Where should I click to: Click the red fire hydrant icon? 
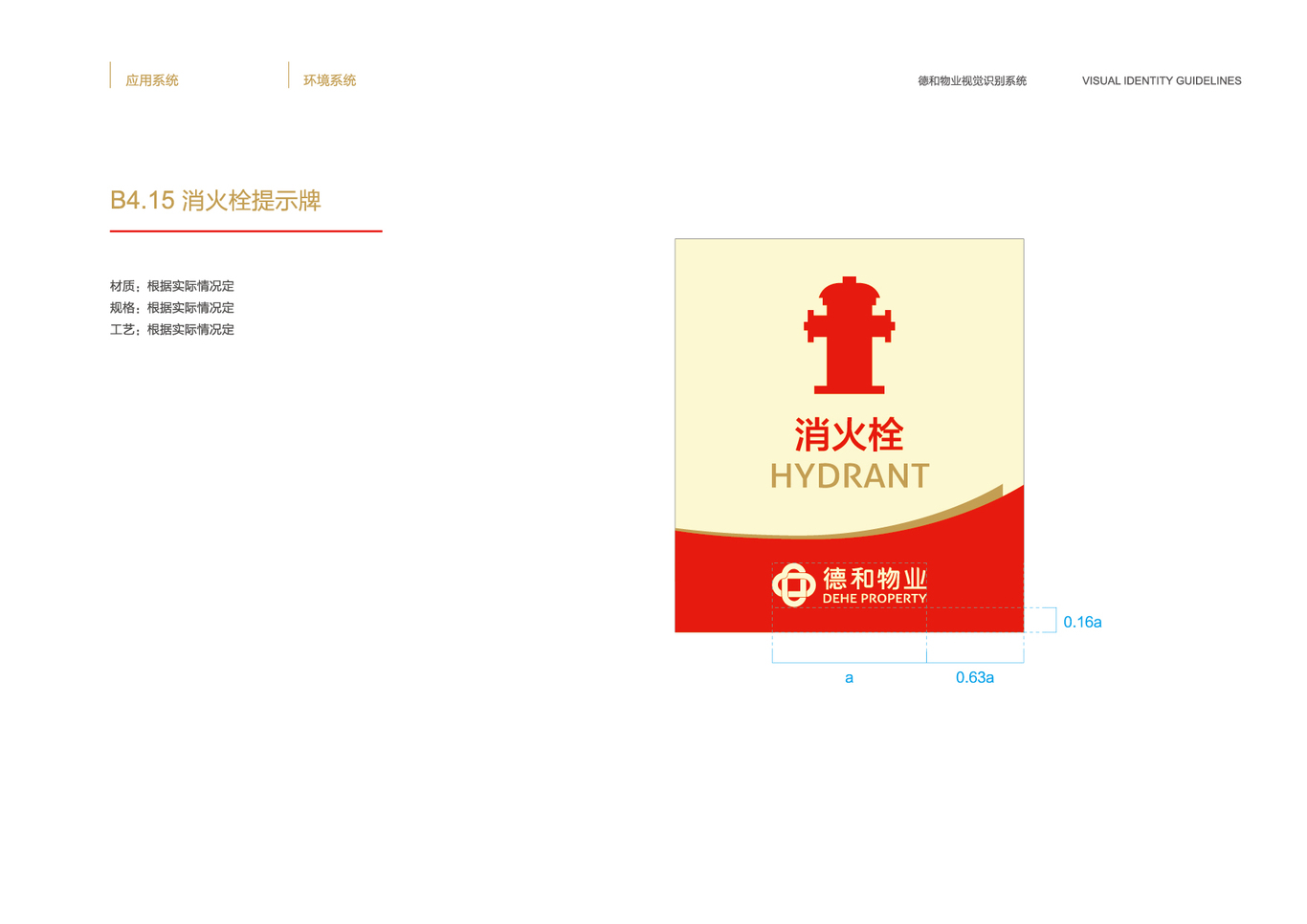[x=850, y=335]
